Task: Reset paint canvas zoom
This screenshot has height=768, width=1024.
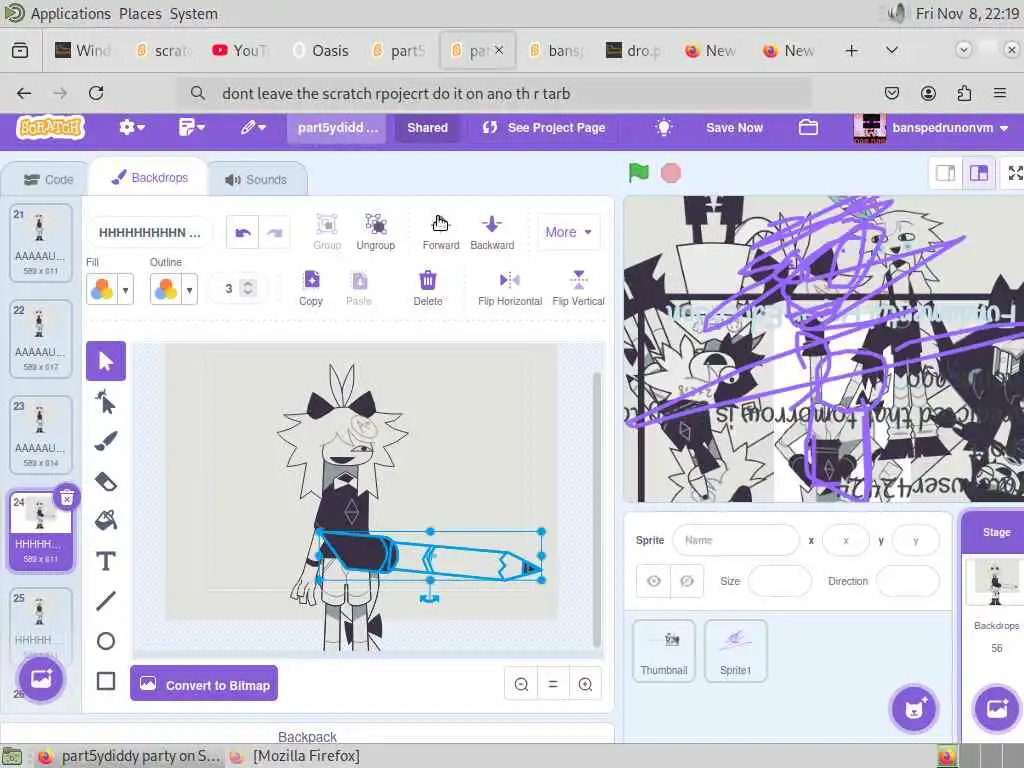Action: [x=552, y=684]
